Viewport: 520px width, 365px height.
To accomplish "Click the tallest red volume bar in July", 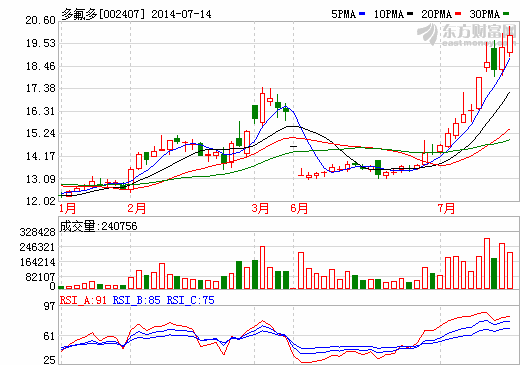I will (487, 263).
